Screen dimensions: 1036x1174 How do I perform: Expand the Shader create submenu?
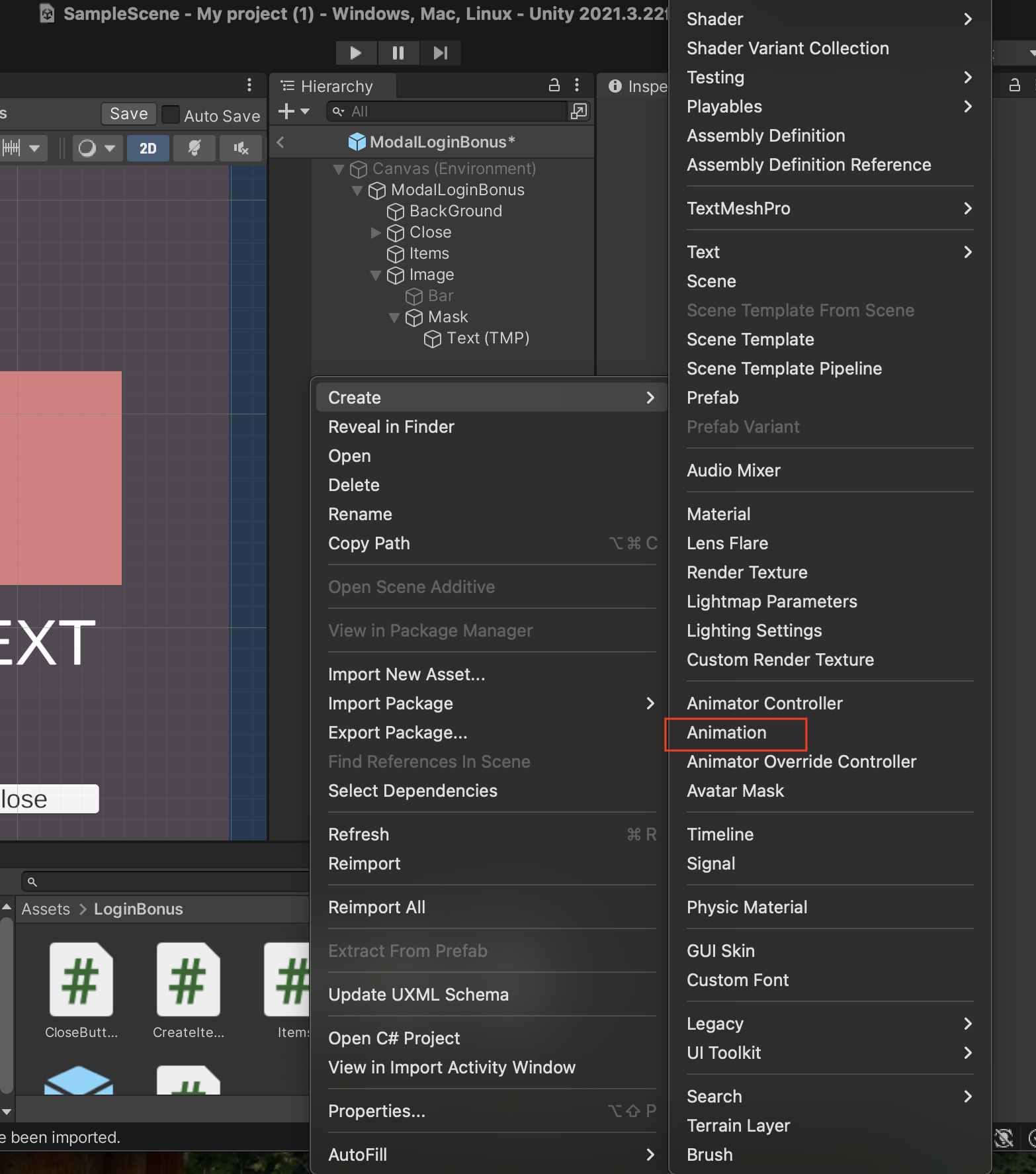[830, 19]
